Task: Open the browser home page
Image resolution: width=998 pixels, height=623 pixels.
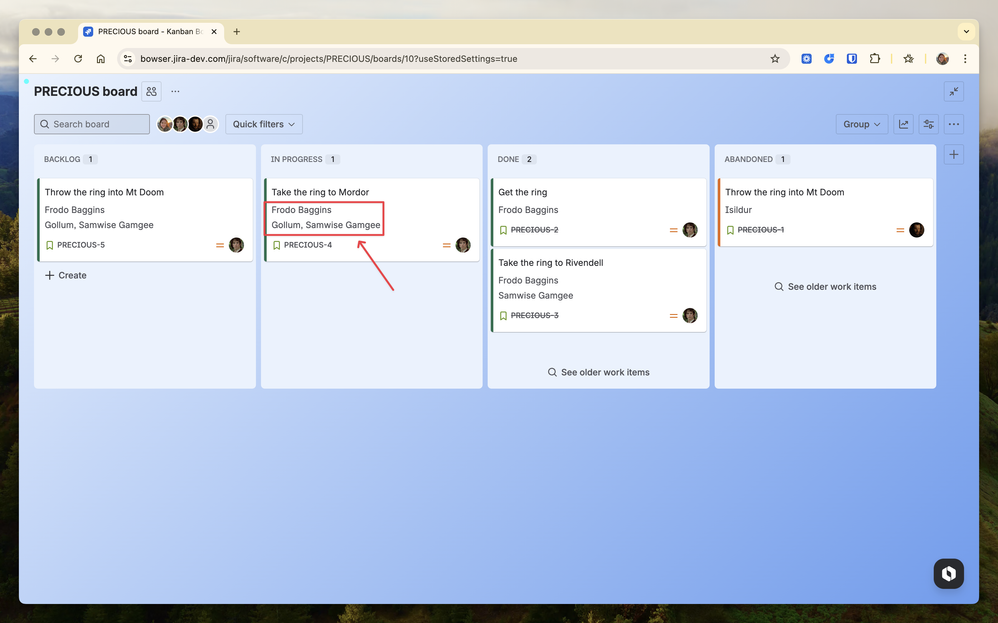Action: coord(101,59)
